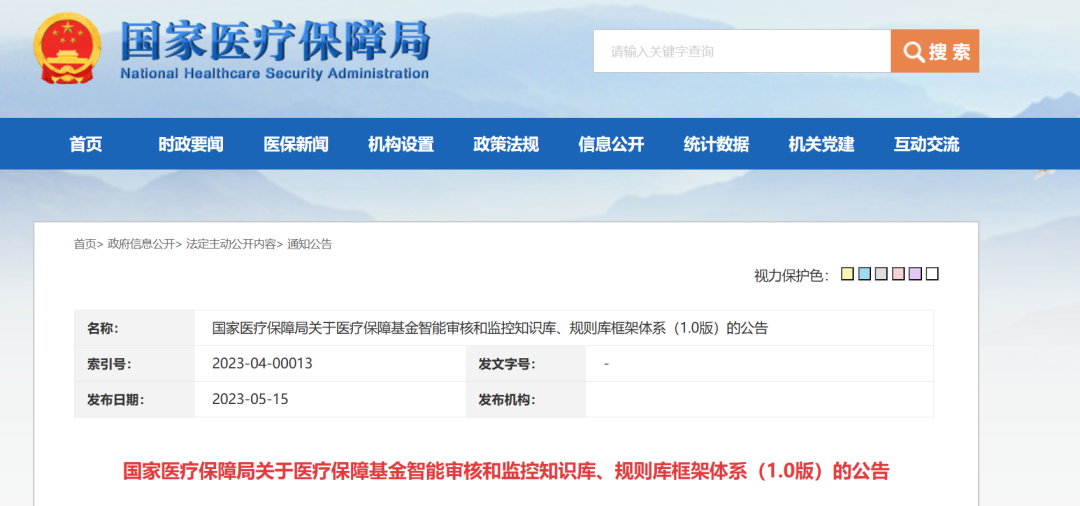Click the 名称 label cell
The height and width of the screenshot is (506, 1080).
point(134,328)
